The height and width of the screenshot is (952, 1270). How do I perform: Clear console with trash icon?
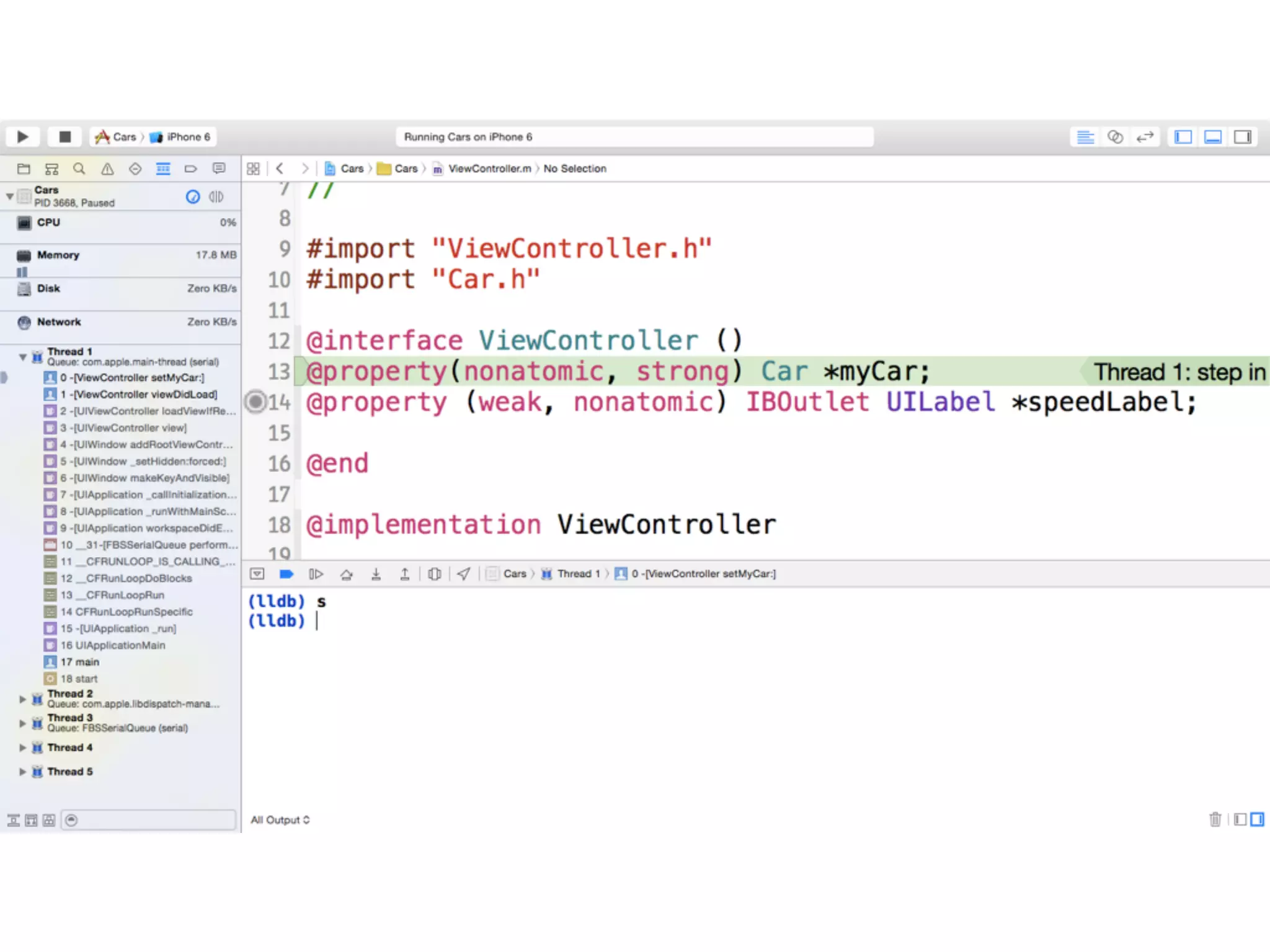[1215, 819]
